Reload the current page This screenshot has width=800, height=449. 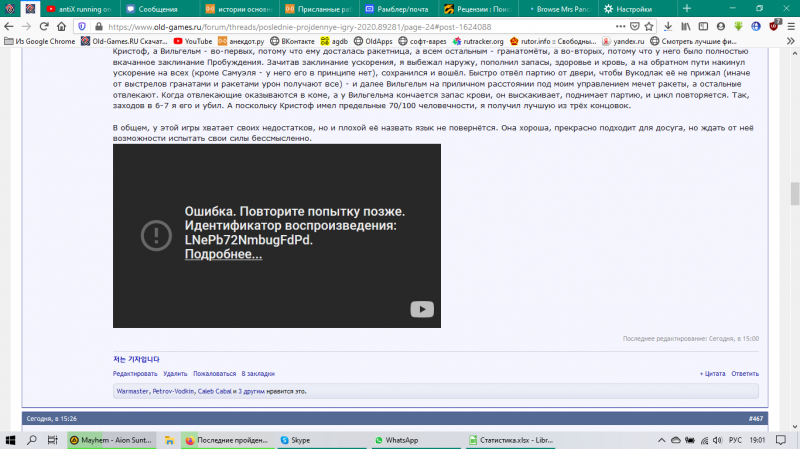pos(44,27)
